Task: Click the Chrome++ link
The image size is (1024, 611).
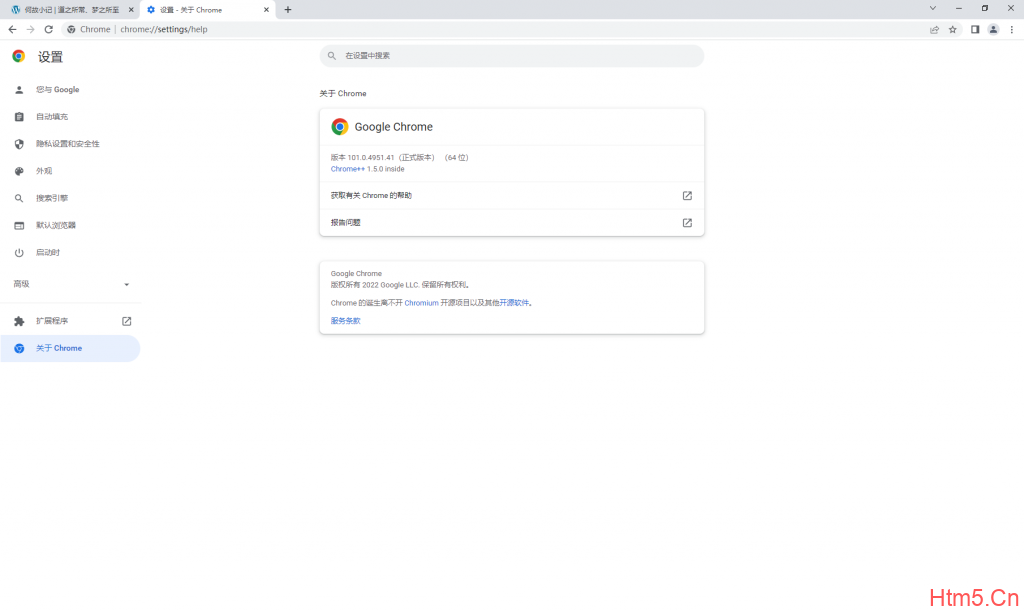Action: tap(347, 169)
